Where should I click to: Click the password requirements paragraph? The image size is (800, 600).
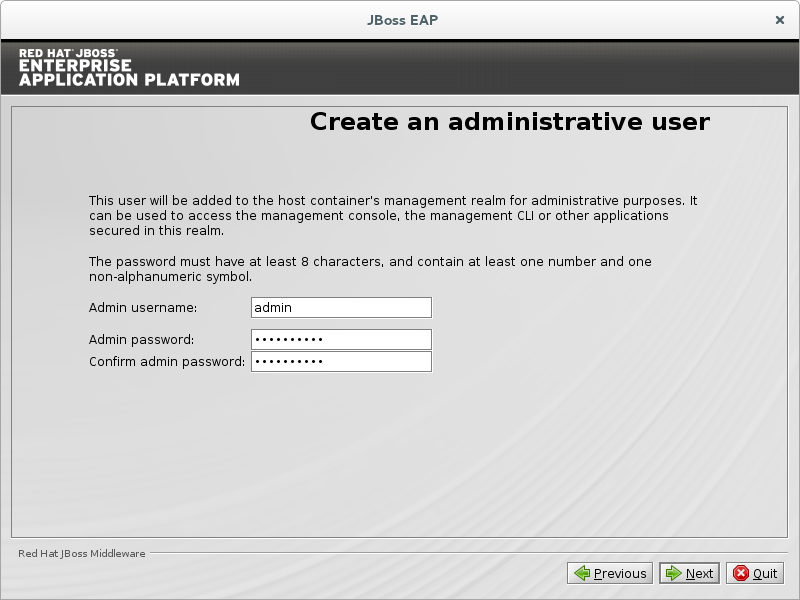370,269
